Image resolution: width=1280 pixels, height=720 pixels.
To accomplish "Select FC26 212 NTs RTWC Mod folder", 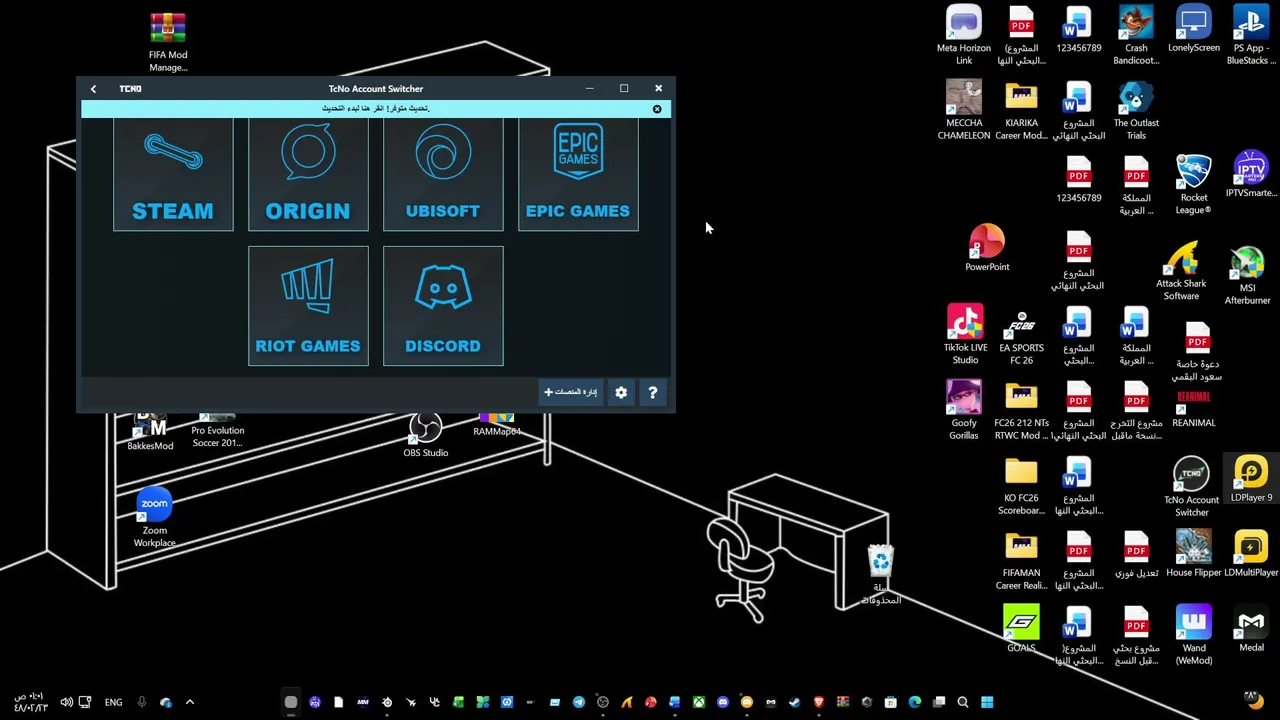I will 1021,411.
